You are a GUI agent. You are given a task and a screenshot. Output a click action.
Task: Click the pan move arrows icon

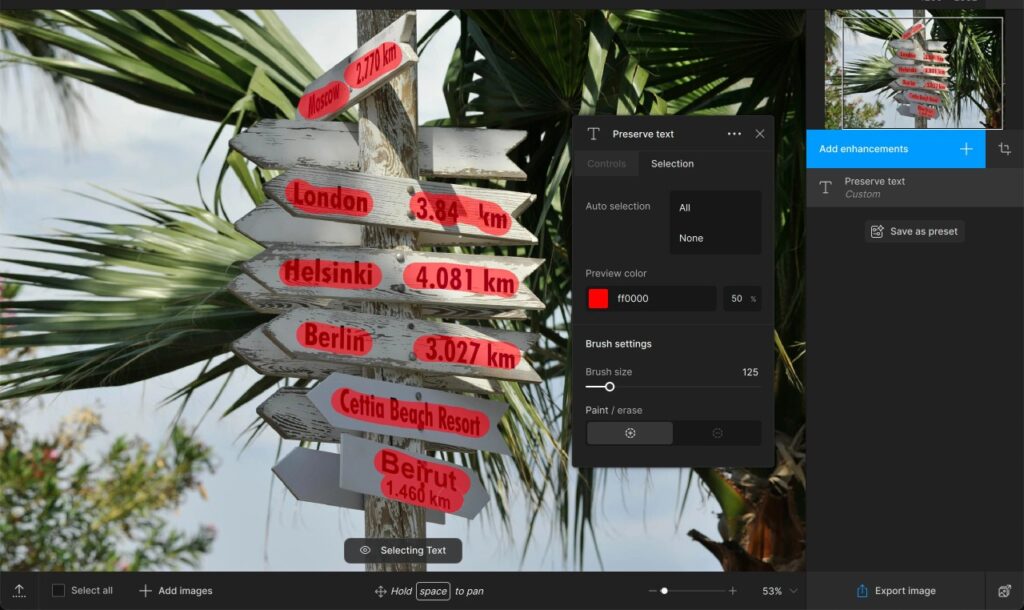[x=380, y=592]
